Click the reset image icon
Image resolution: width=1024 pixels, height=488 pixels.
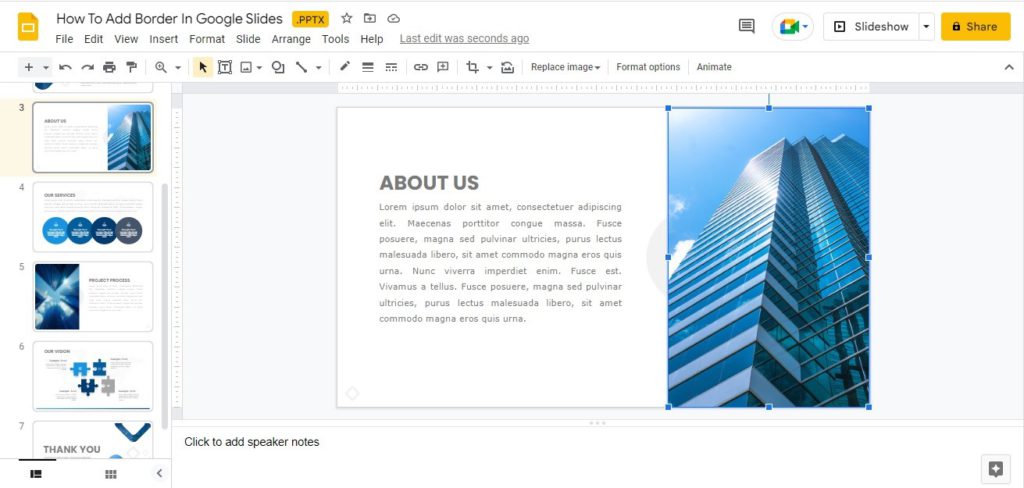(507, 67)
